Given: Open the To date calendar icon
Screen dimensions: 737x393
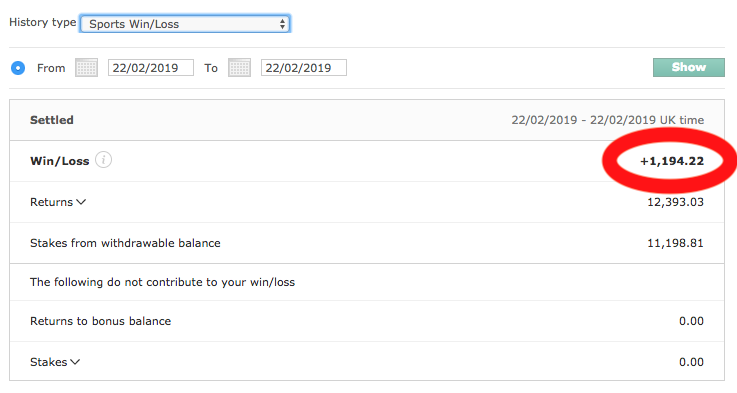Looking at the screenshot, I should click(x=239, y=68).
